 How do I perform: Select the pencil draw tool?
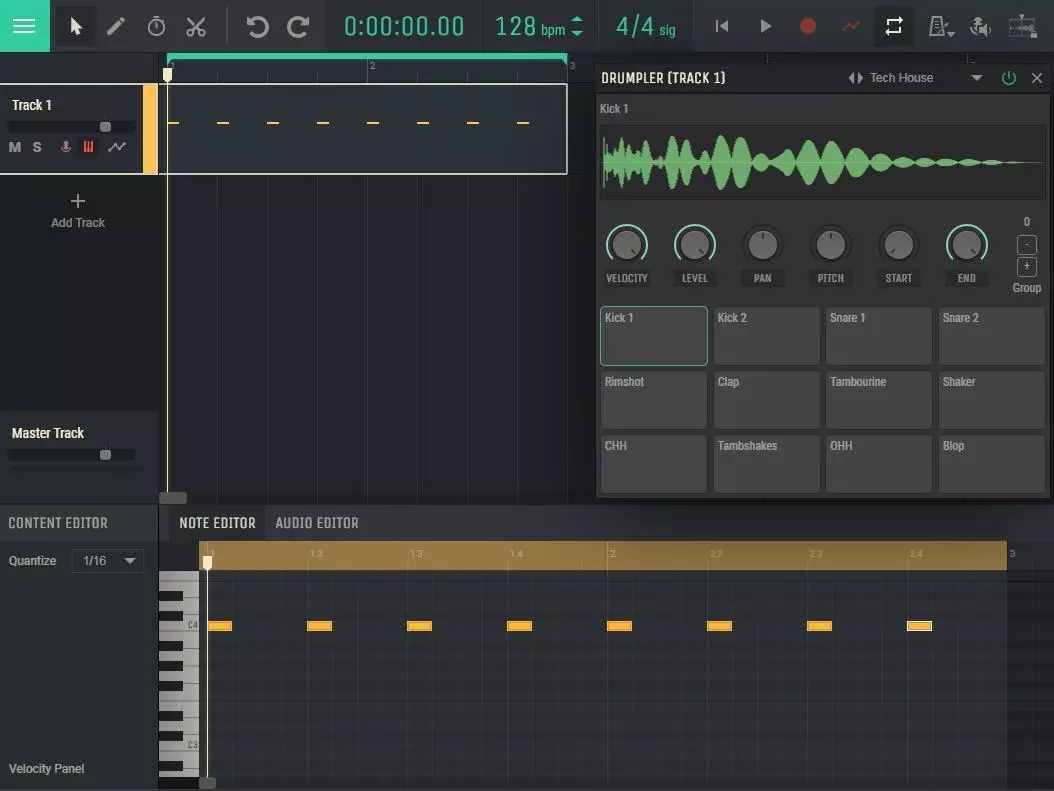116,26
